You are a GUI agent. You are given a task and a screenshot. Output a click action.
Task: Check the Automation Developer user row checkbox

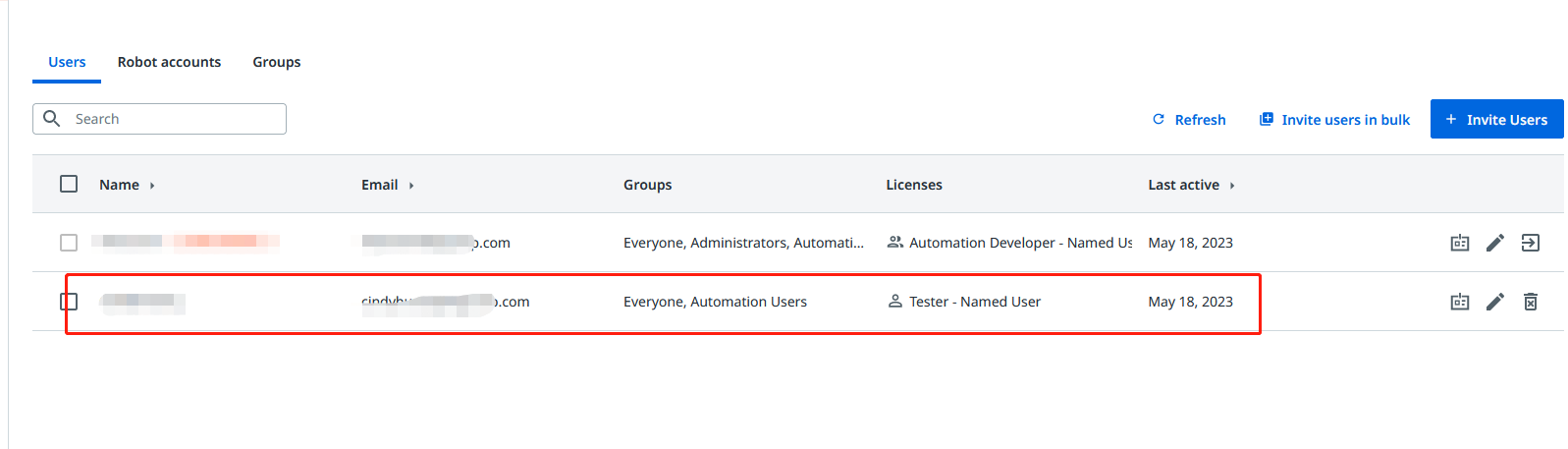pos(69,243)
